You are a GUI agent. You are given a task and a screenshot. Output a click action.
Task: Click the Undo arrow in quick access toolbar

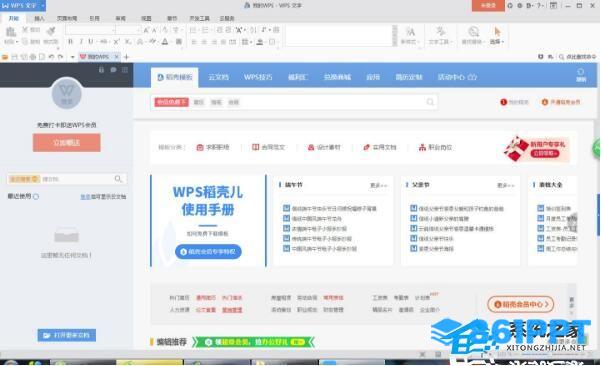(x=51, y=57)
